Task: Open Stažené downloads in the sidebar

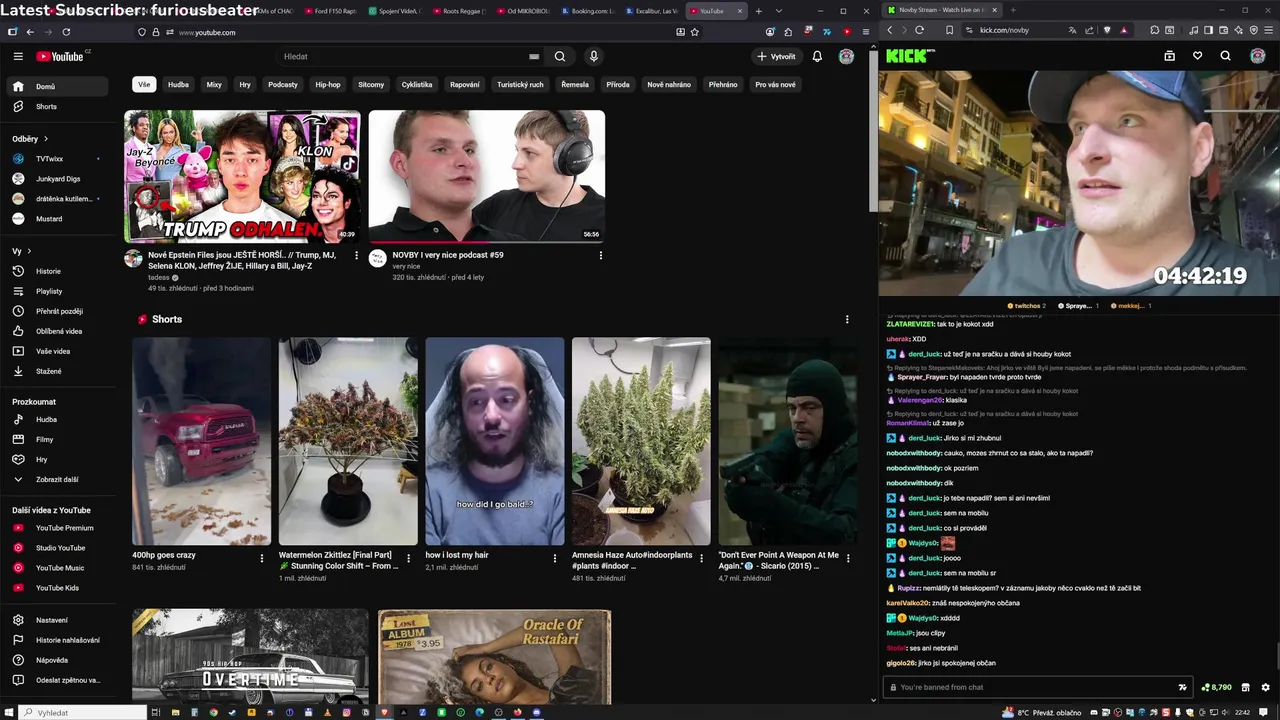Action: 60,371
